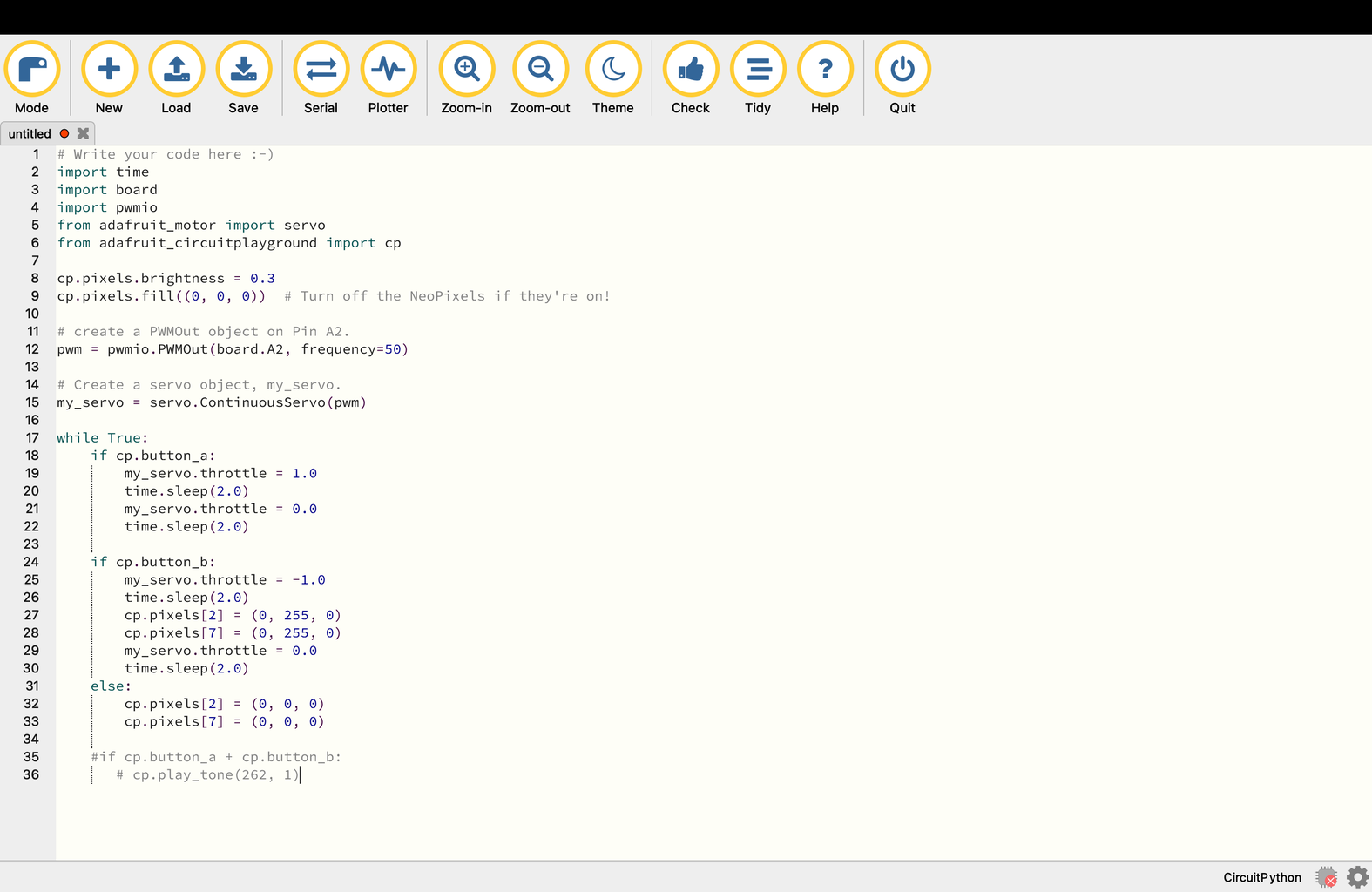Tidy the code formatting

[x=758, y=70]
